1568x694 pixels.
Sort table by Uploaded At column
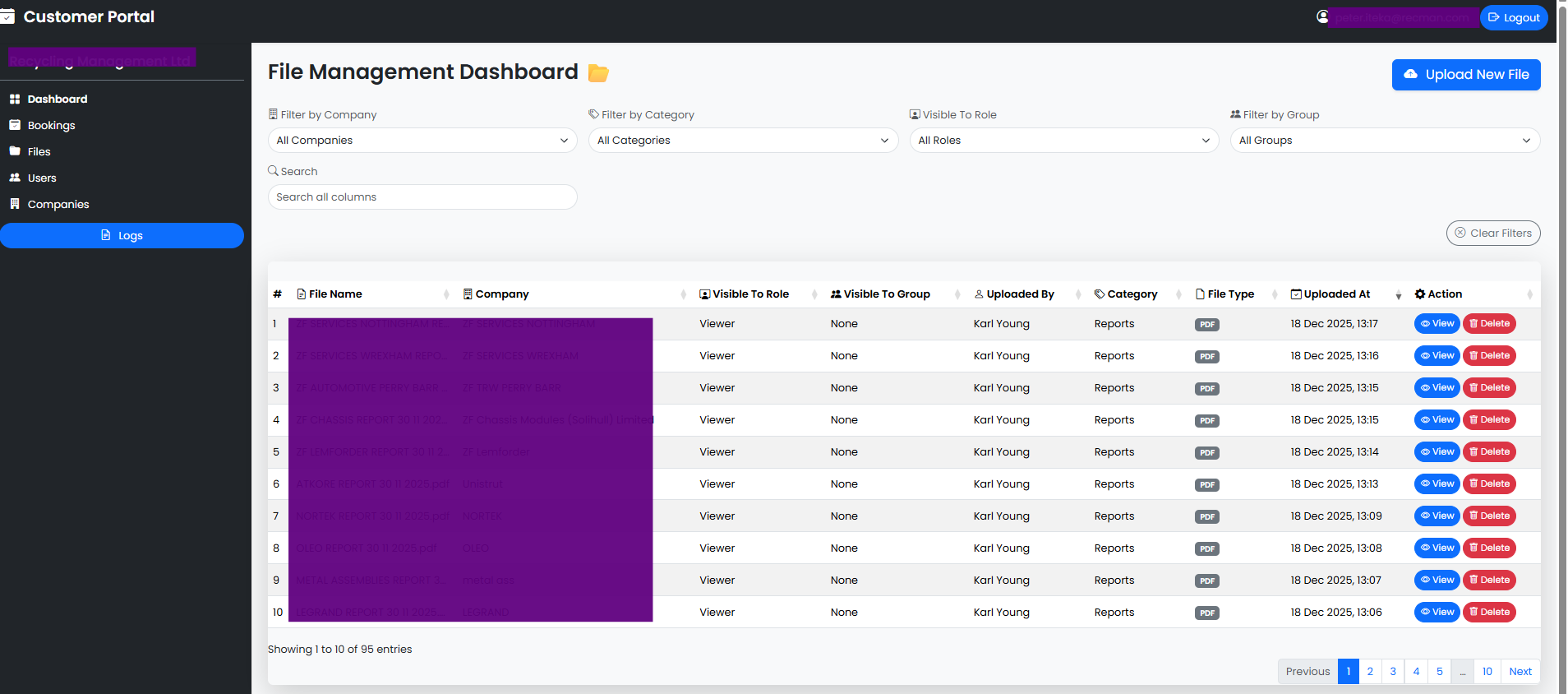(1337, 294)
